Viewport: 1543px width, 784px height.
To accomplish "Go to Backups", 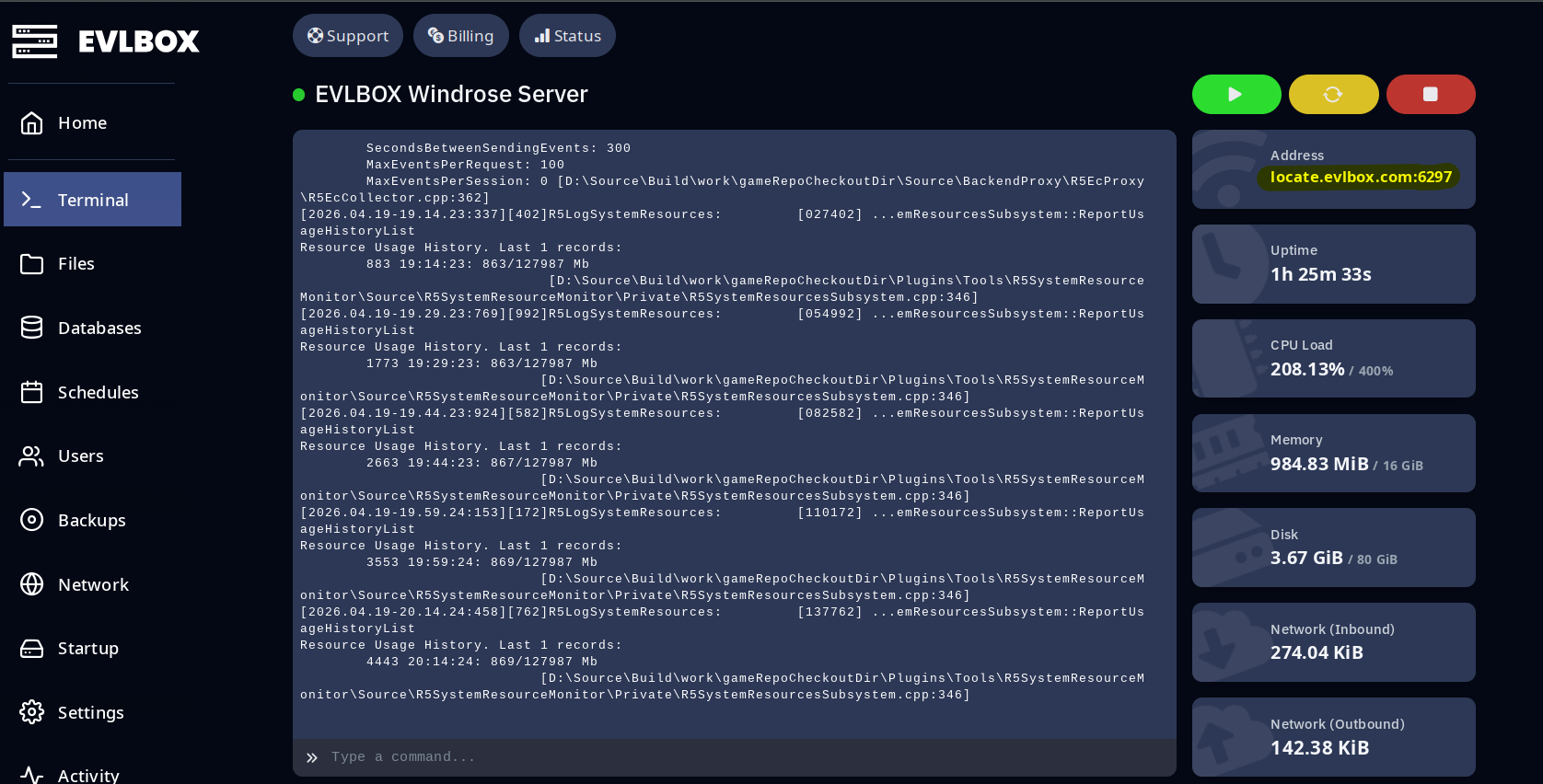I will tap(92, 520).
